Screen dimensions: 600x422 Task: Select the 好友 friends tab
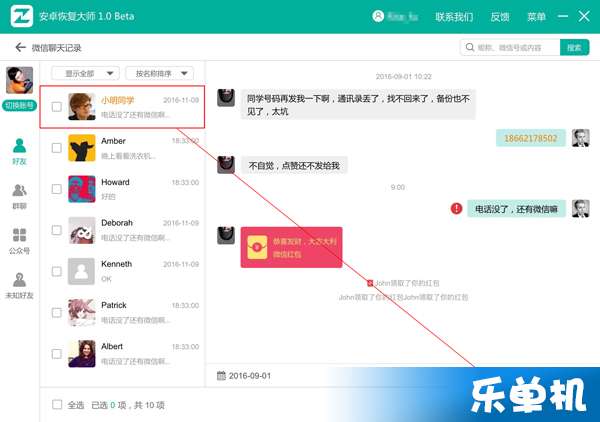click(19, 152)
